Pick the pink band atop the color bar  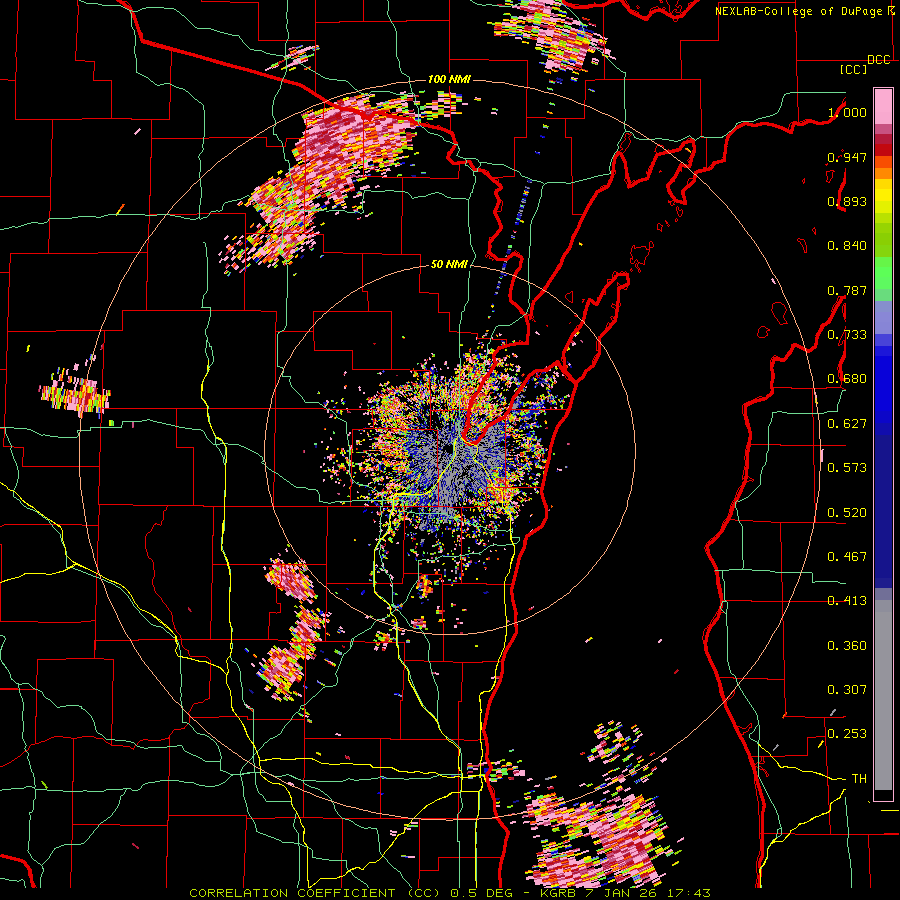tap(883, 107)
